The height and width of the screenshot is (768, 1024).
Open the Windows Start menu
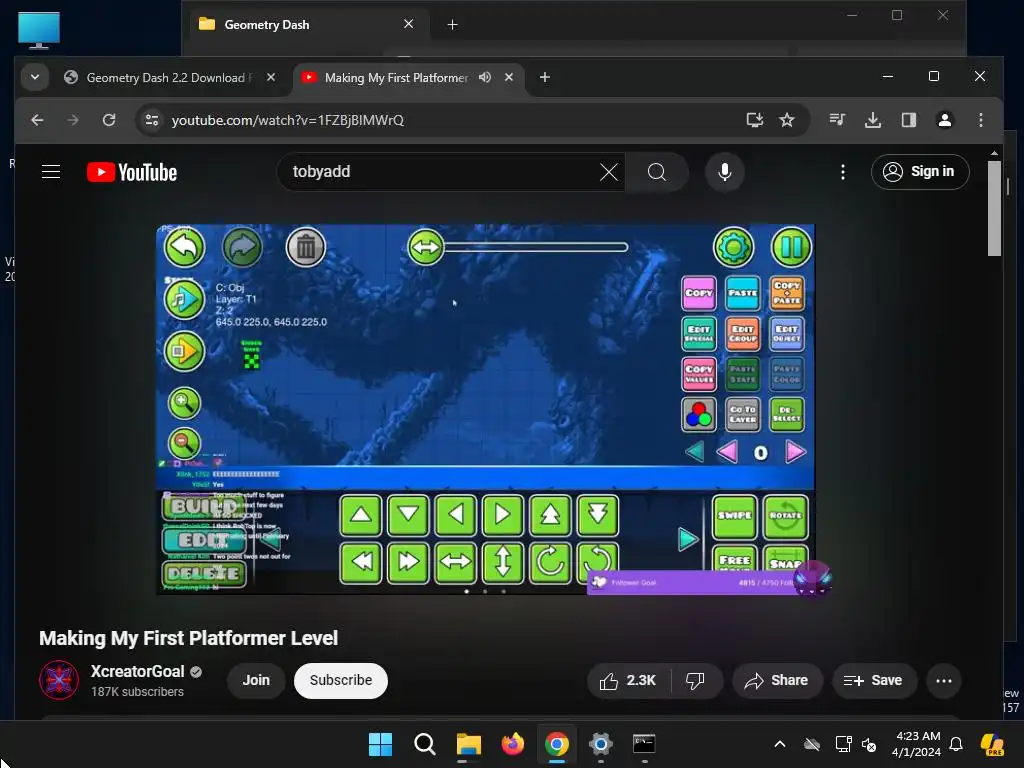coord(380,744)
